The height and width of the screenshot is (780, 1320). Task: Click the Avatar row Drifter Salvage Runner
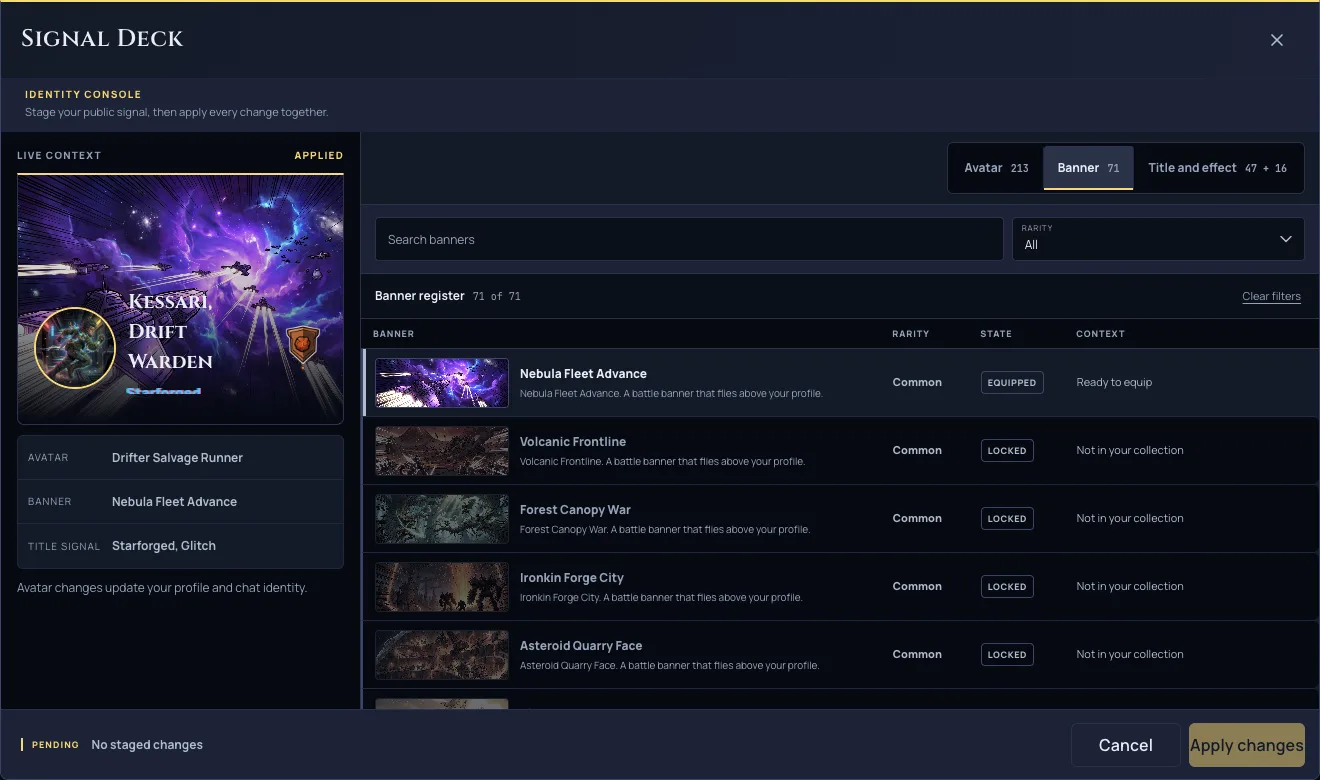[180, 458]
